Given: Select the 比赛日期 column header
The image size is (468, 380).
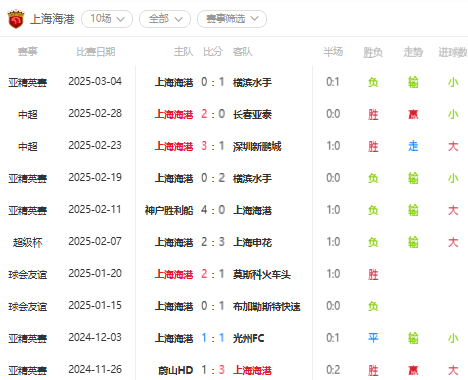Looking at the screenshot, I should (96, 52).
